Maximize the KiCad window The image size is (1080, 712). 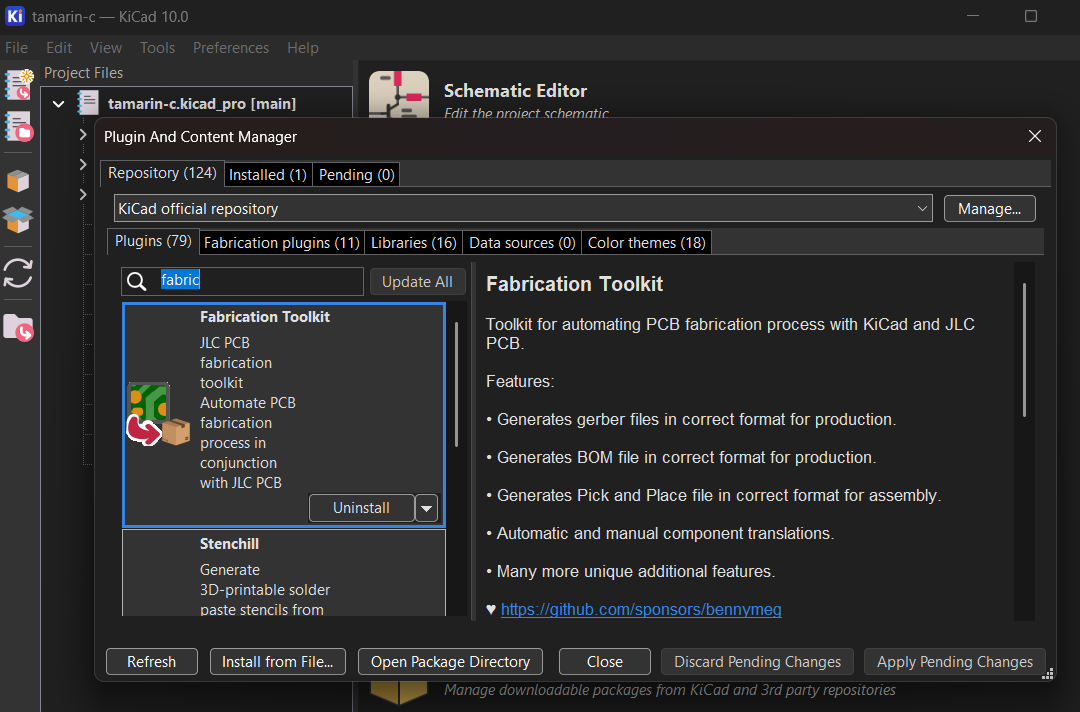pos(1030,16)
